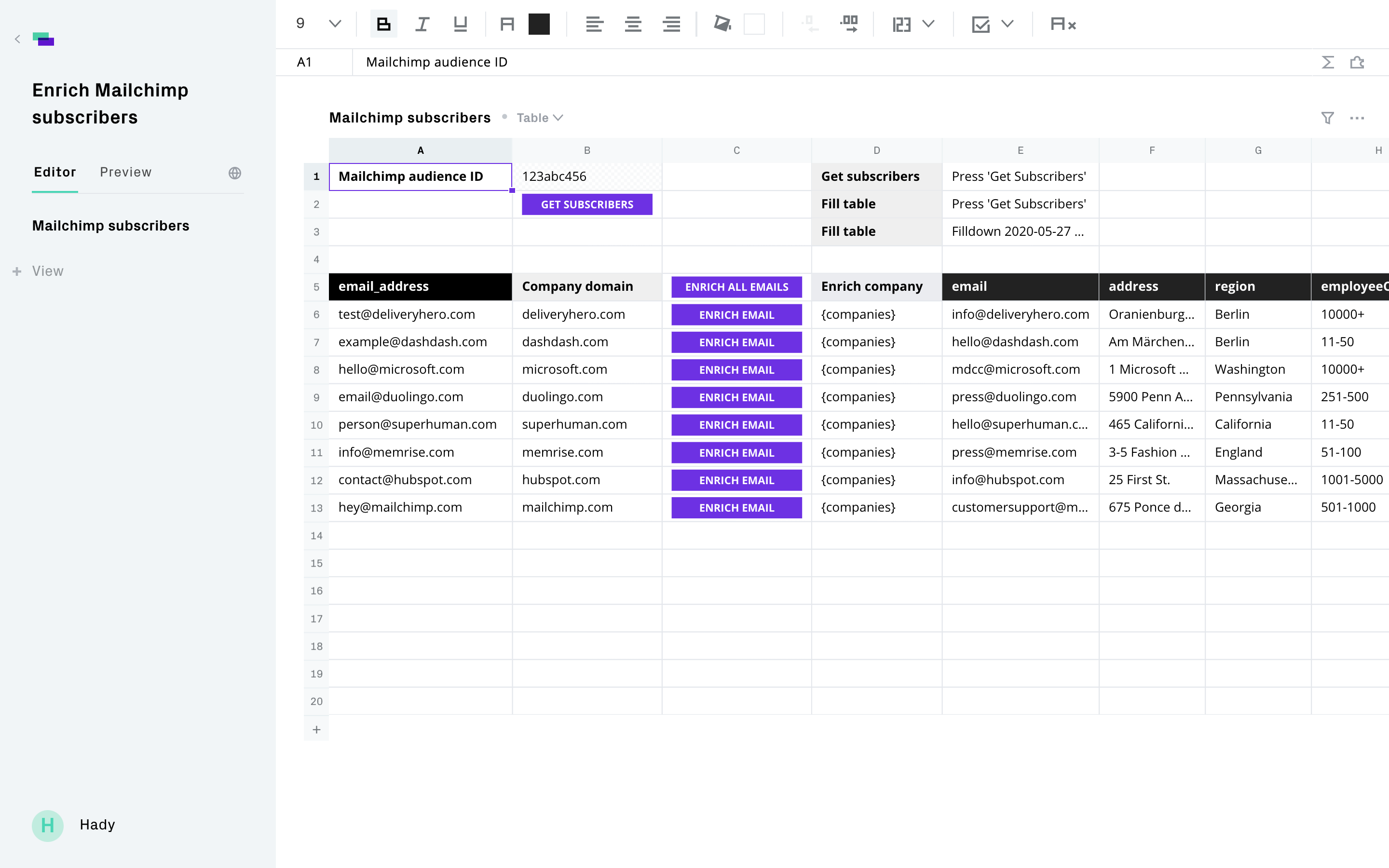The width and height of the screenshot is (1389, 868).
Task: Click the text color 'A' icon
Action: point(507,24)
